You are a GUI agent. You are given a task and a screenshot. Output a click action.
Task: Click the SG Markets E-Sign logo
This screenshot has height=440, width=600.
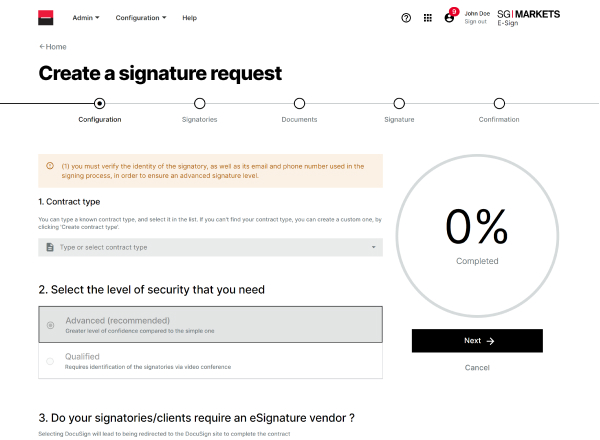(528, 17)
